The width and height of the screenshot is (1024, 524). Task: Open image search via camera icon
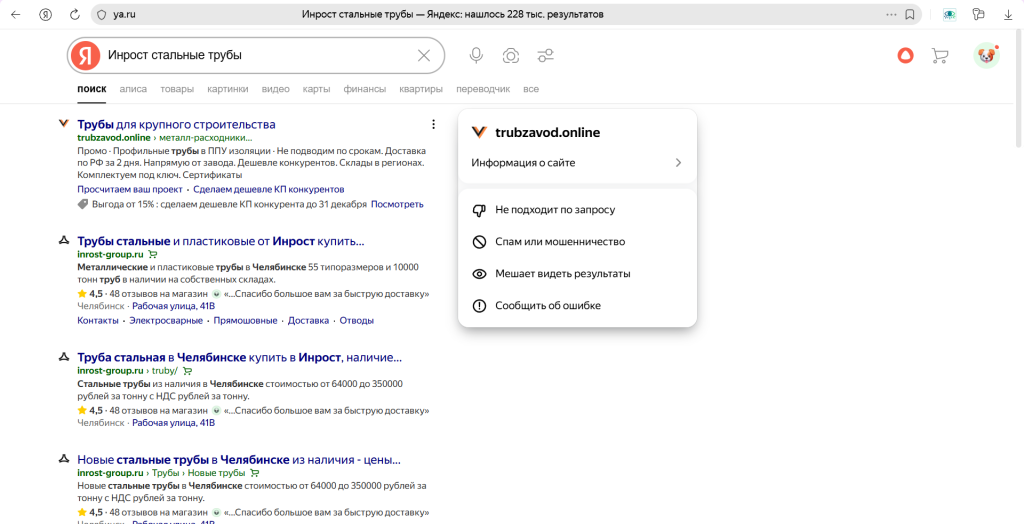[x=510, y=56]
